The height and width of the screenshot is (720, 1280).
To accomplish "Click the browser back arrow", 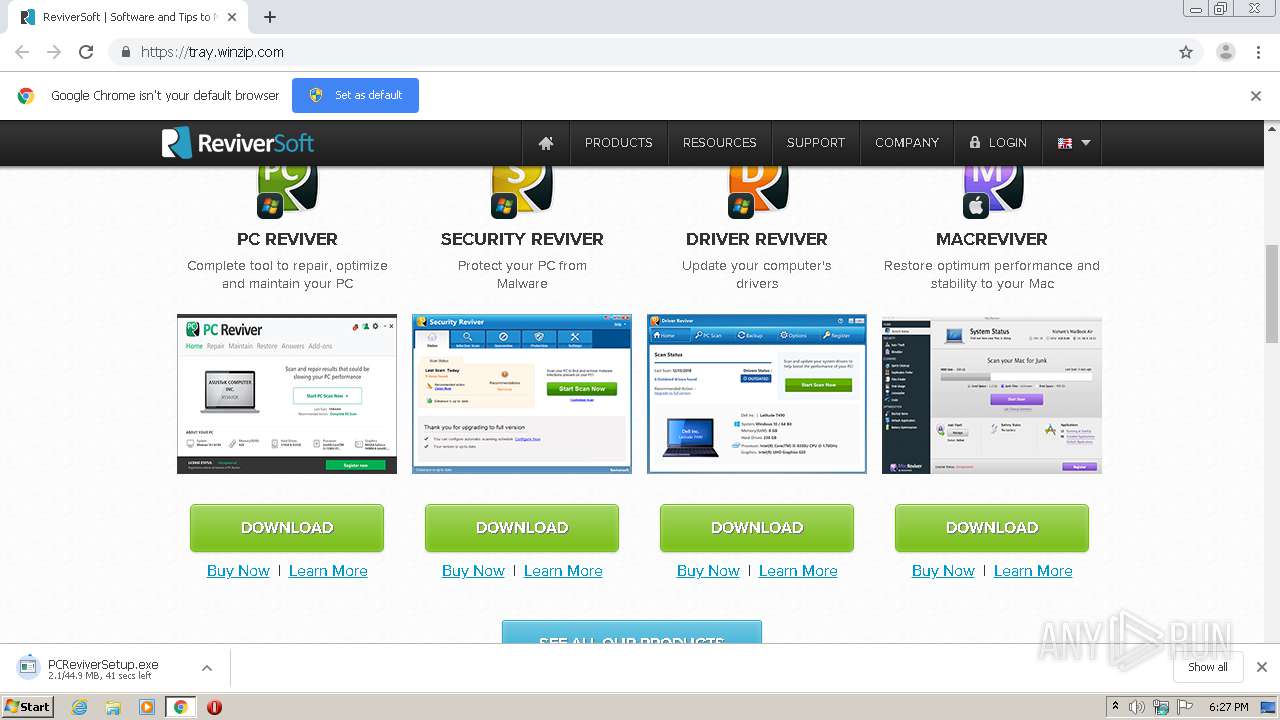I will click(x=22, y=52).
